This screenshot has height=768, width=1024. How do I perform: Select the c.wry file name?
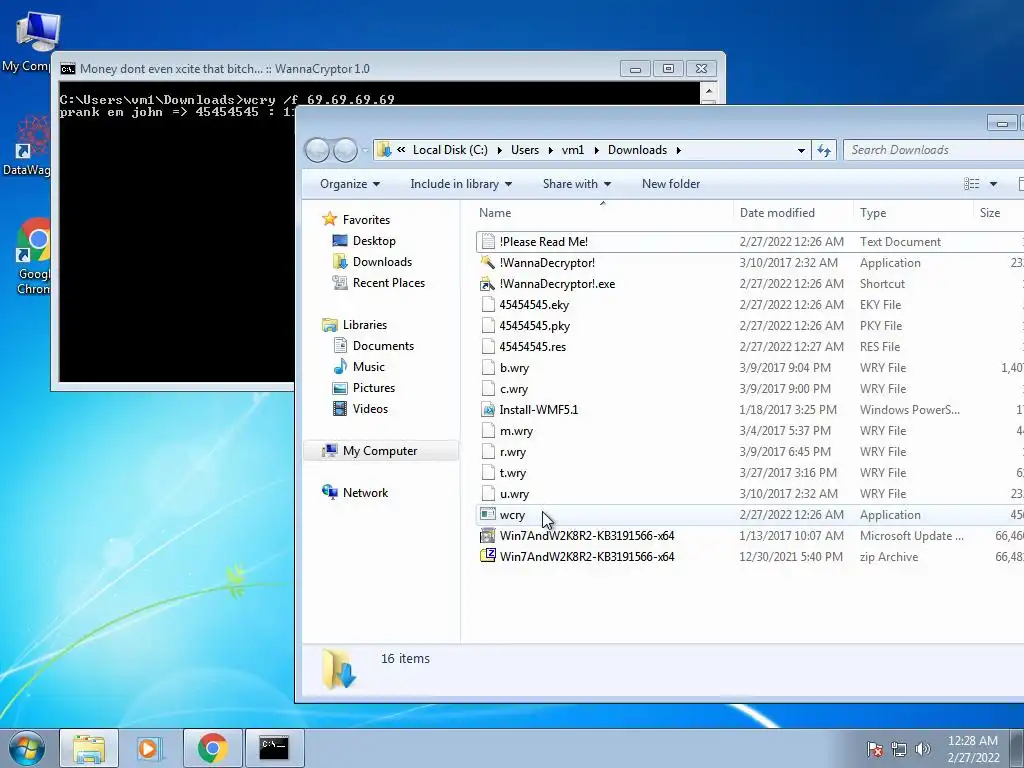click(513, 389)
